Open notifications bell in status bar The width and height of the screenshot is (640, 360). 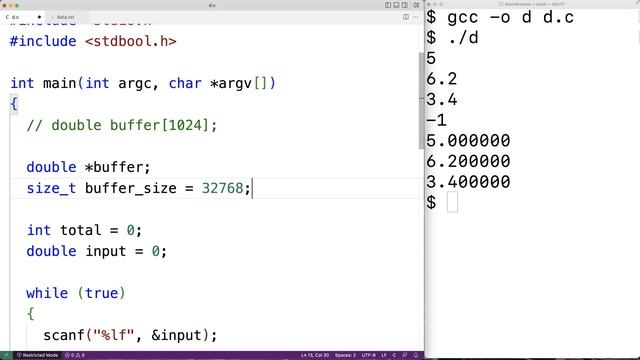(x=416, y=355)
